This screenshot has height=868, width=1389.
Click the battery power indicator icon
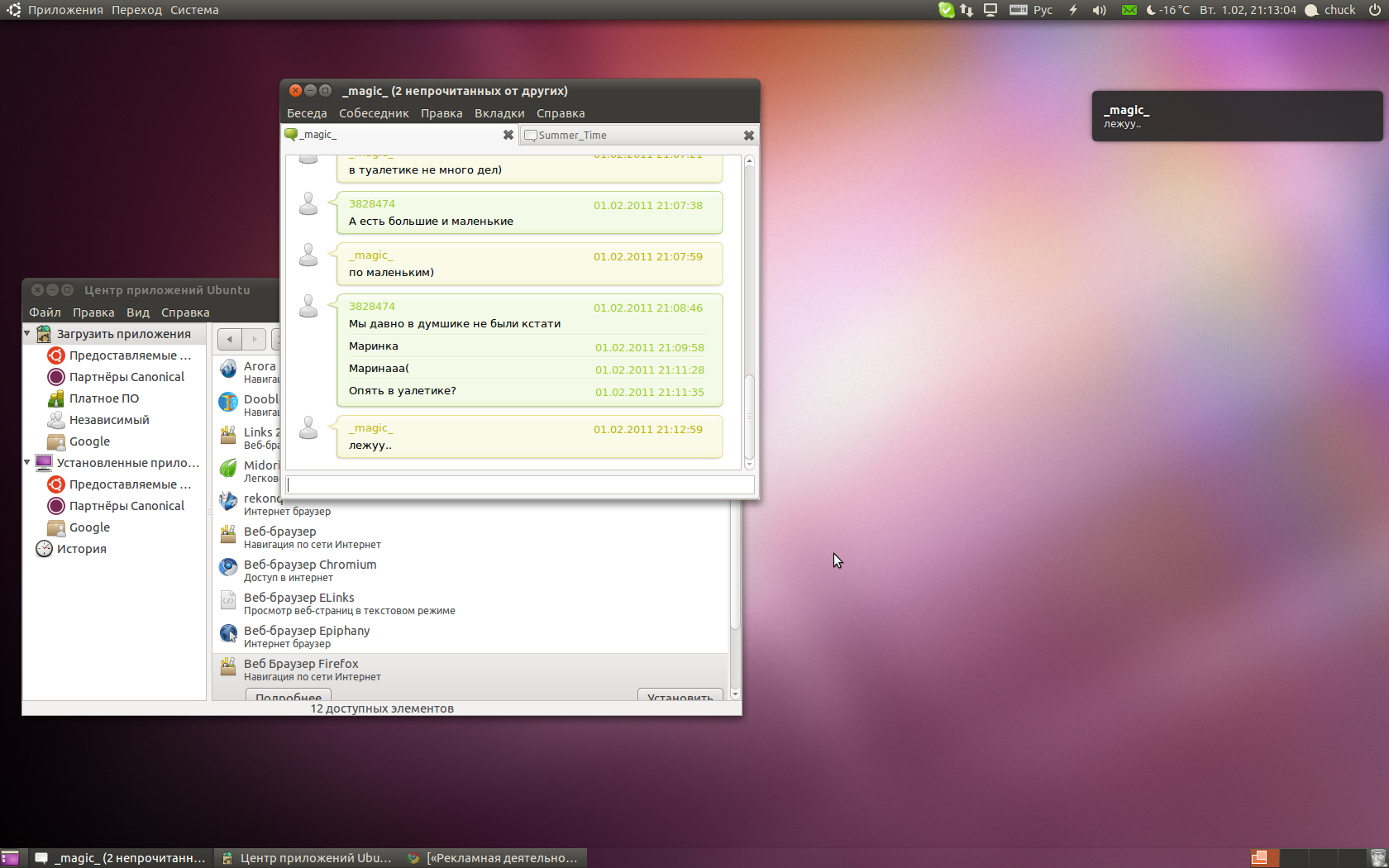point(1073,10)
